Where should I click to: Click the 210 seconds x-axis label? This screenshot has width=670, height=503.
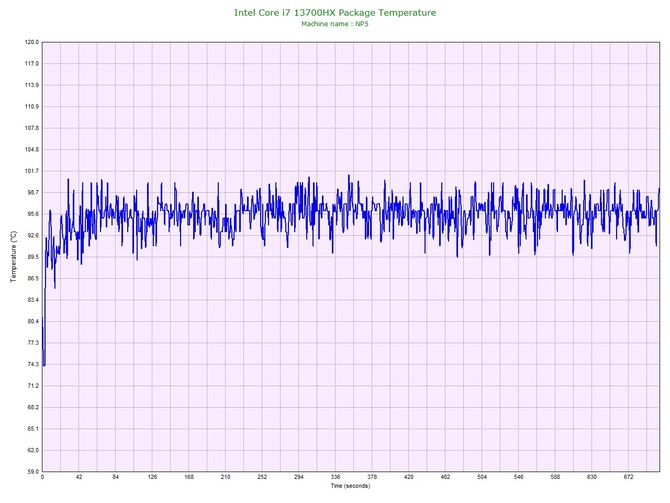(x=226, y=477)
